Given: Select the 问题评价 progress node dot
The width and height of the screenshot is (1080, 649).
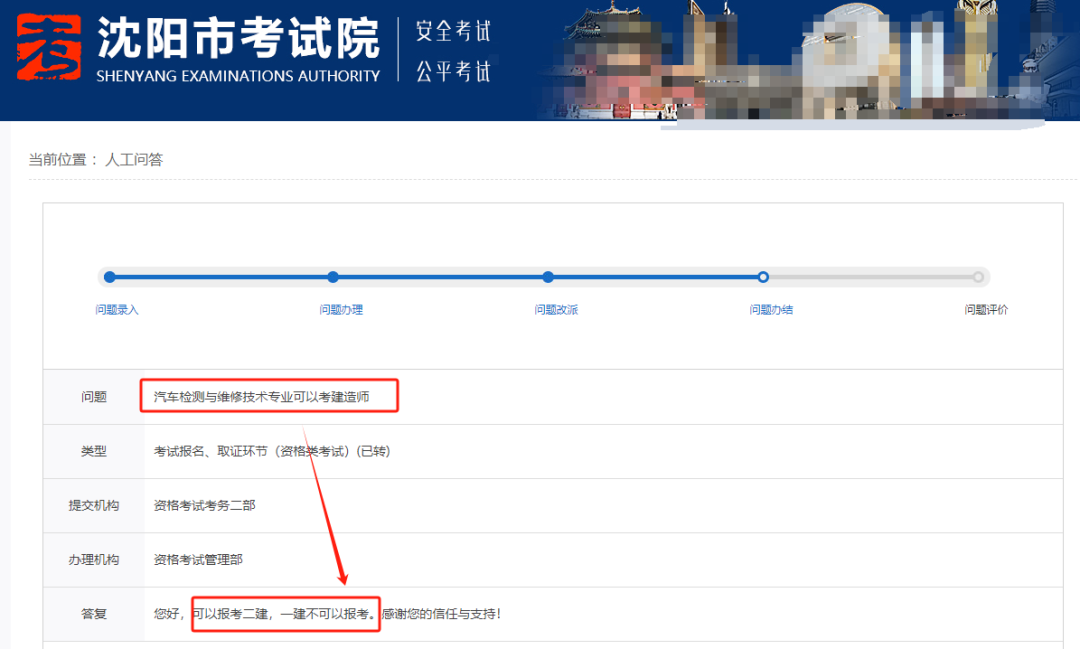Looking at the screenshot, I should coord(977,277).
